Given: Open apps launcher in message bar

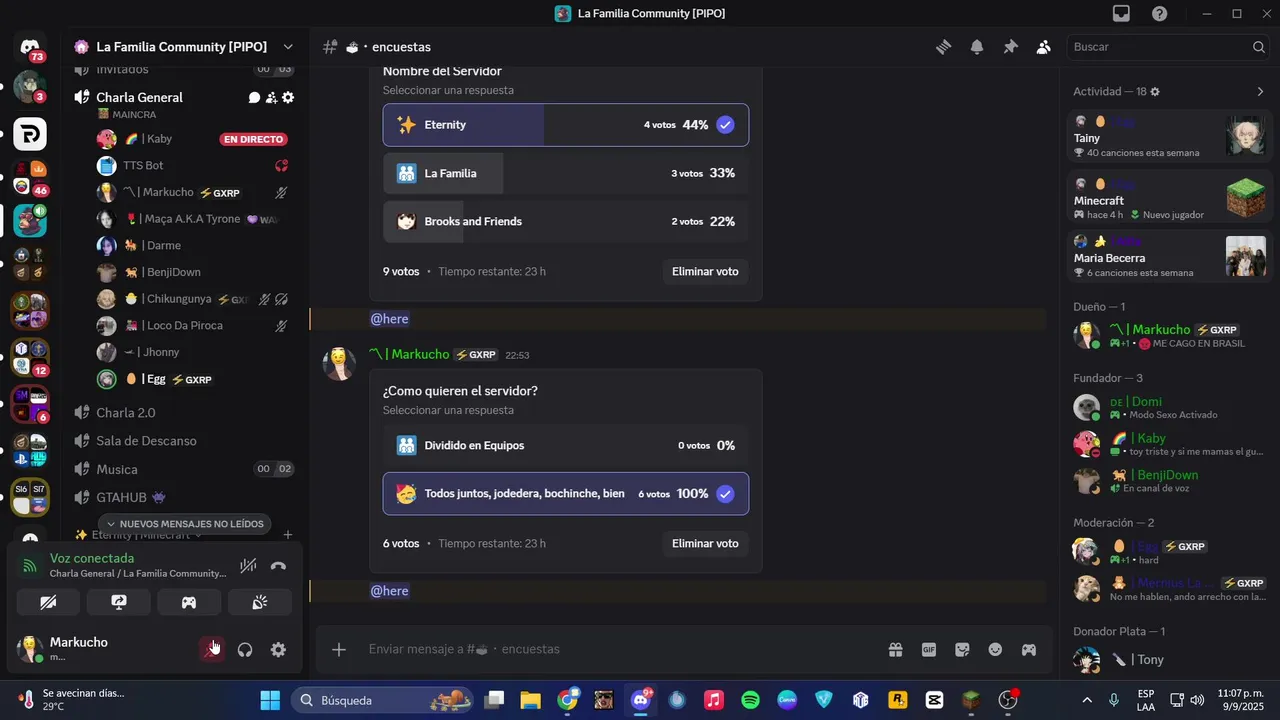Looking at the screenshot, I should coord(1028,650).
